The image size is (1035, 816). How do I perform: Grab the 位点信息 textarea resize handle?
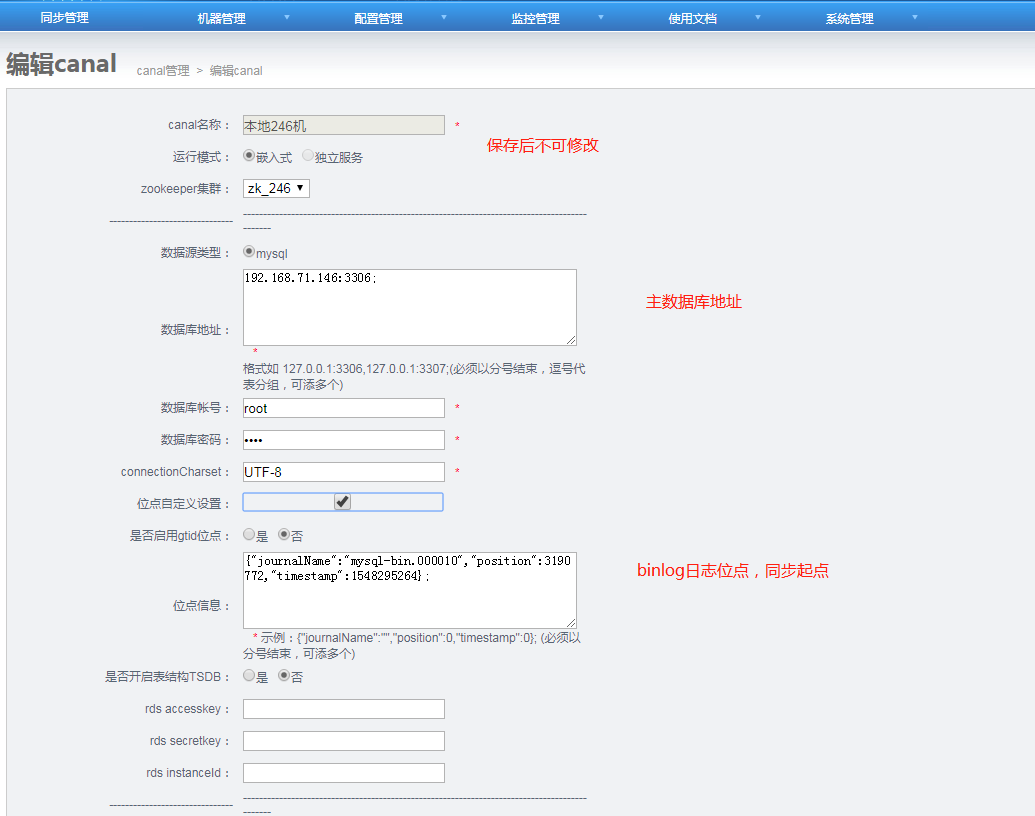coord(571,623)
